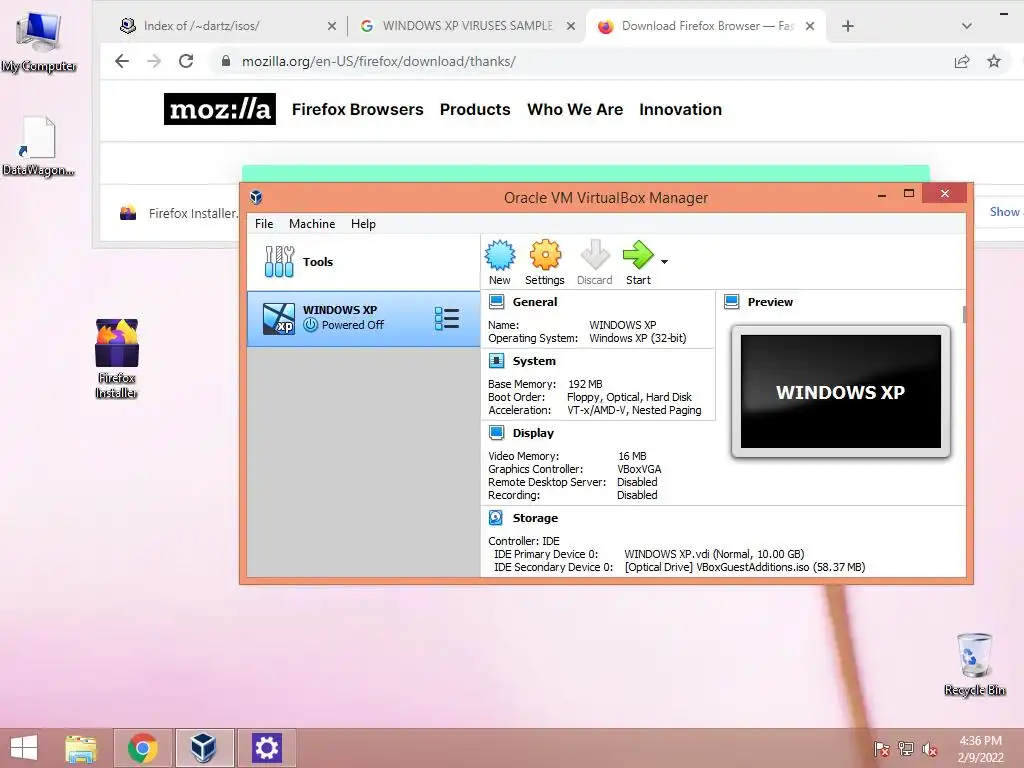Select My Computer desktop icon
Screen dimensions: 1024x768
point(39,43)
